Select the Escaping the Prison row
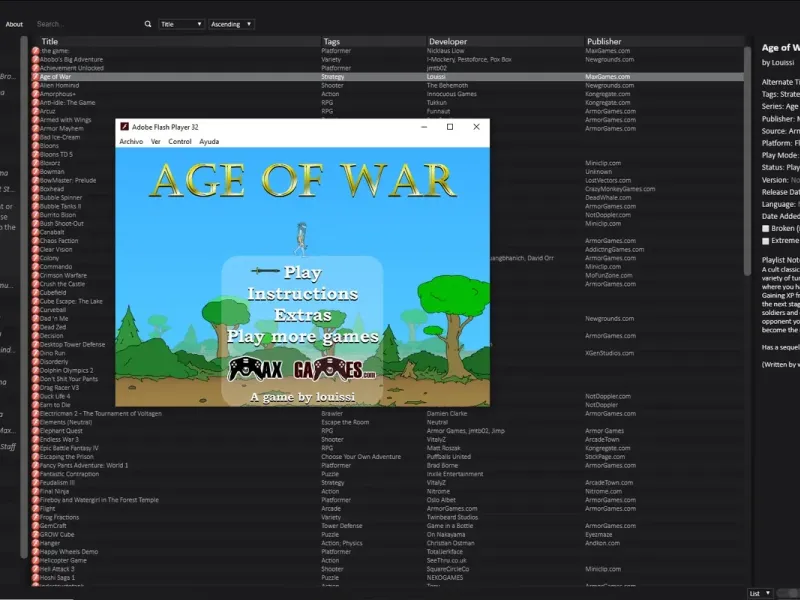 pyautogui.click(x=387, y=457)
